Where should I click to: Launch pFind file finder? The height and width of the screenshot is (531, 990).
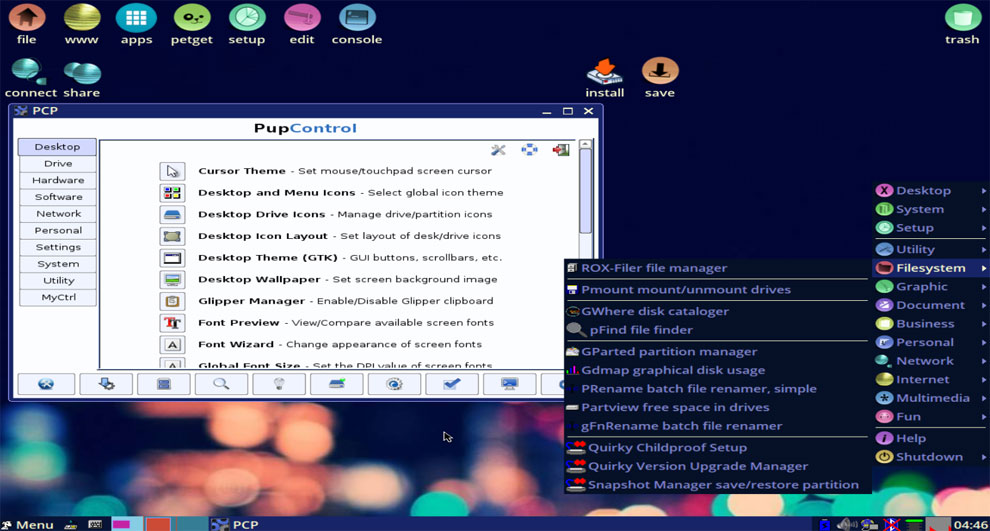coord(717,330)
